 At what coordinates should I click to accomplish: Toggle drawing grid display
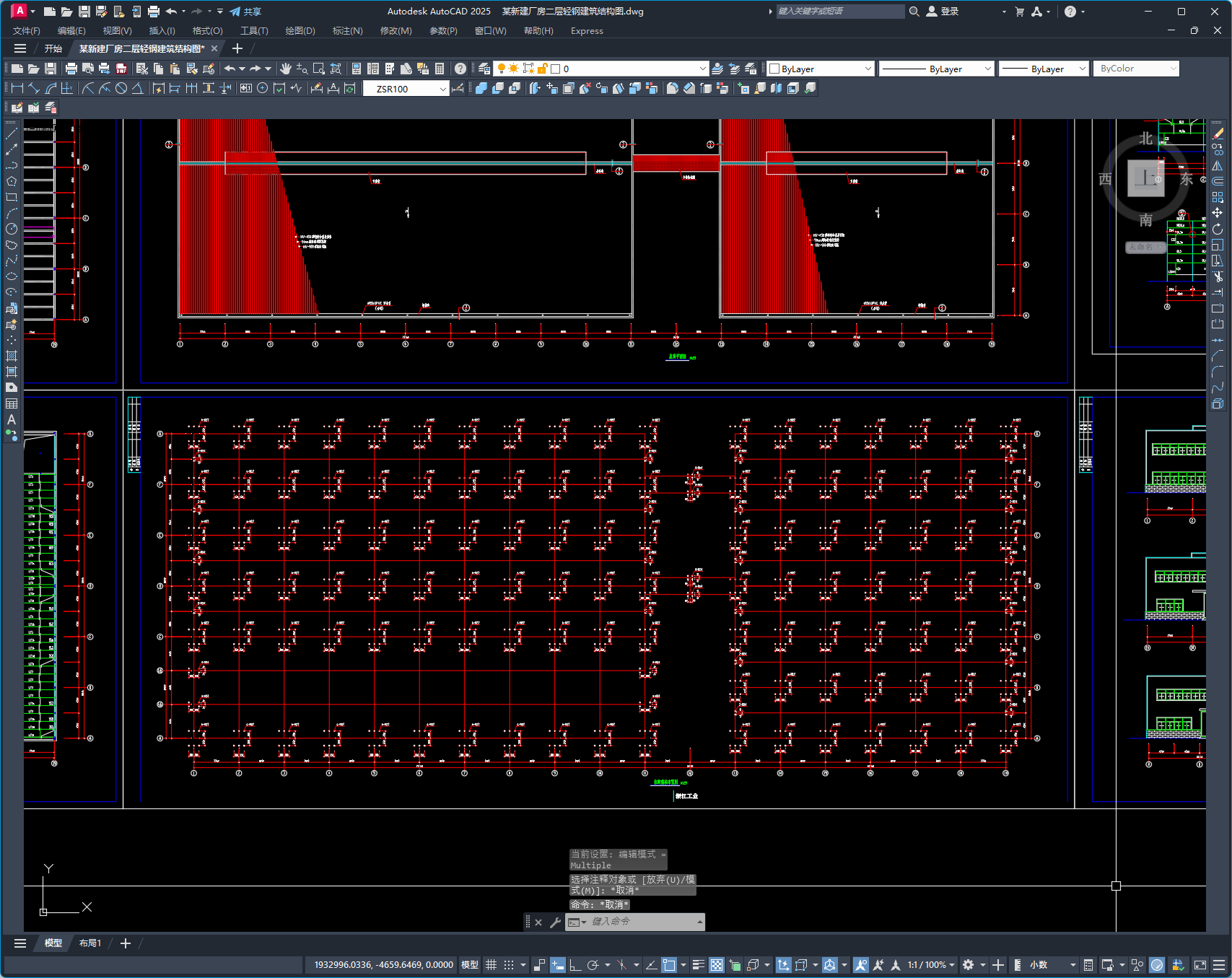(x=492, y=965)
